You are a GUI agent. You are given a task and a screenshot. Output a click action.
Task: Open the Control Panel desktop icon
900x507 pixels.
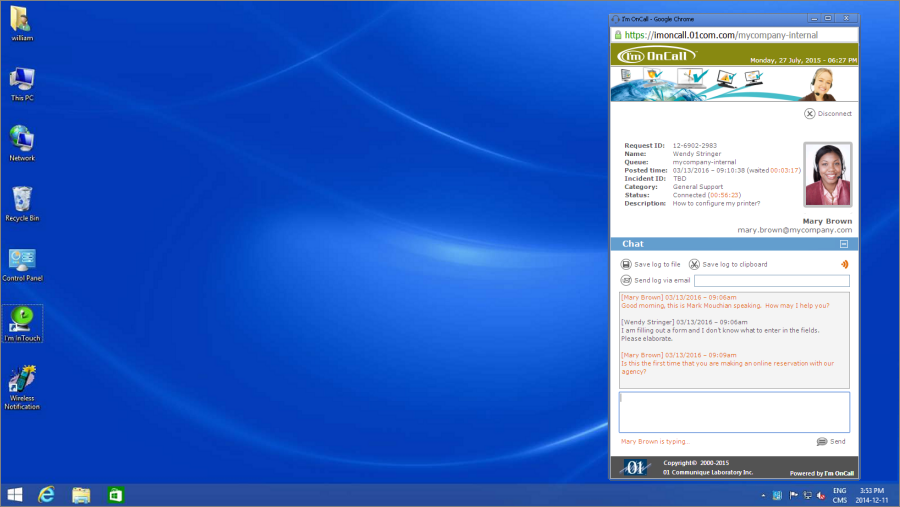[x=22, y=264]
